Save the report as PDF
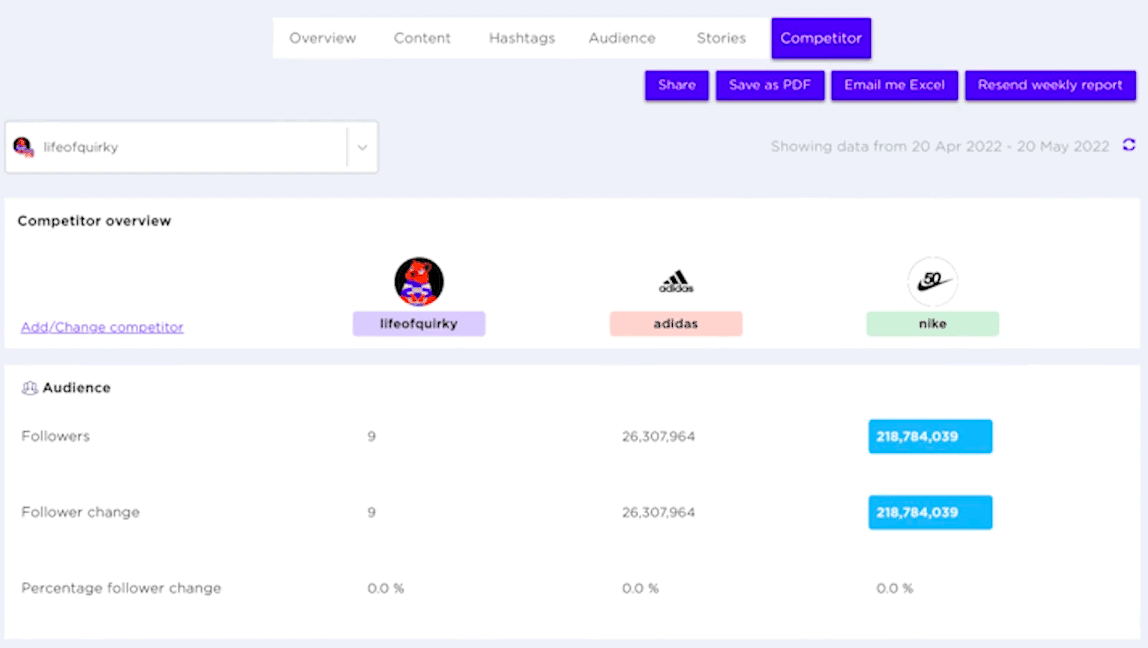1148x648 pixels. tap(770, 85)
